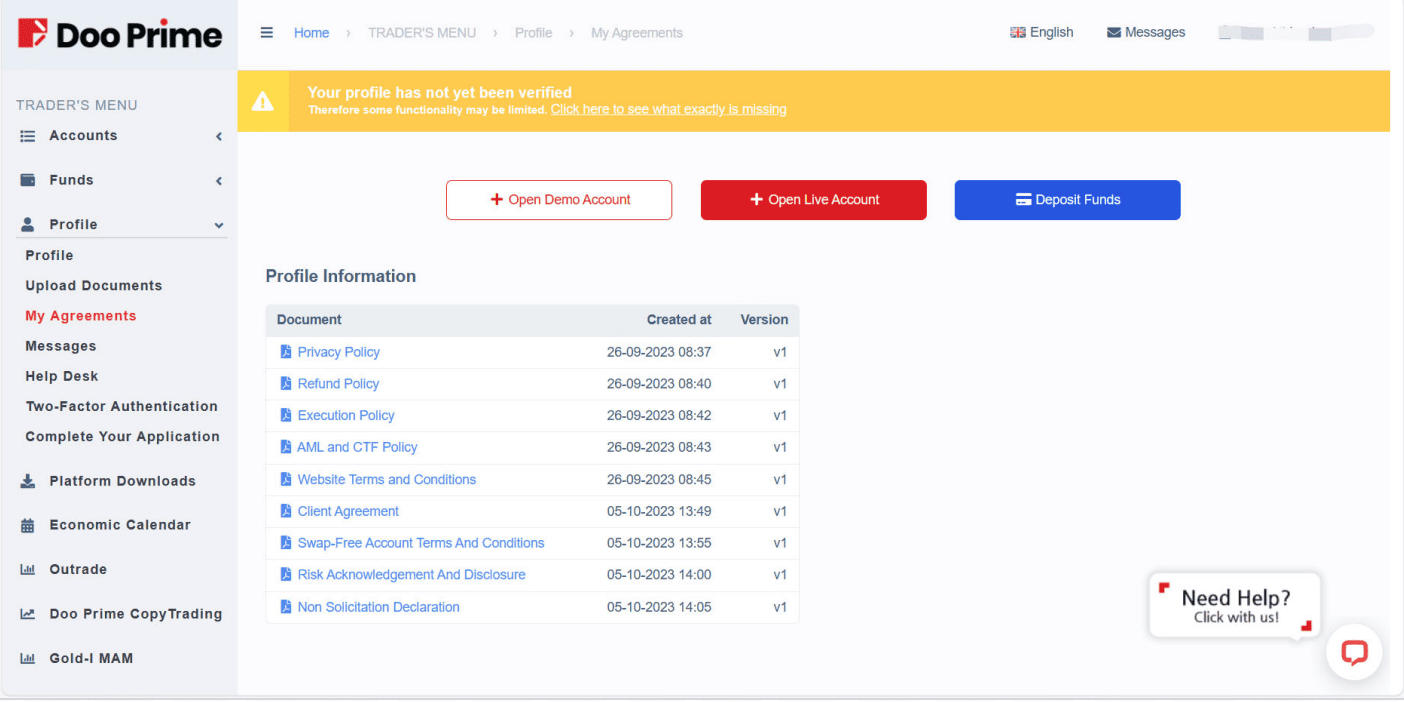Click Open Live Account button
This screenshot has height=702, width=1404.
point(814,200)
